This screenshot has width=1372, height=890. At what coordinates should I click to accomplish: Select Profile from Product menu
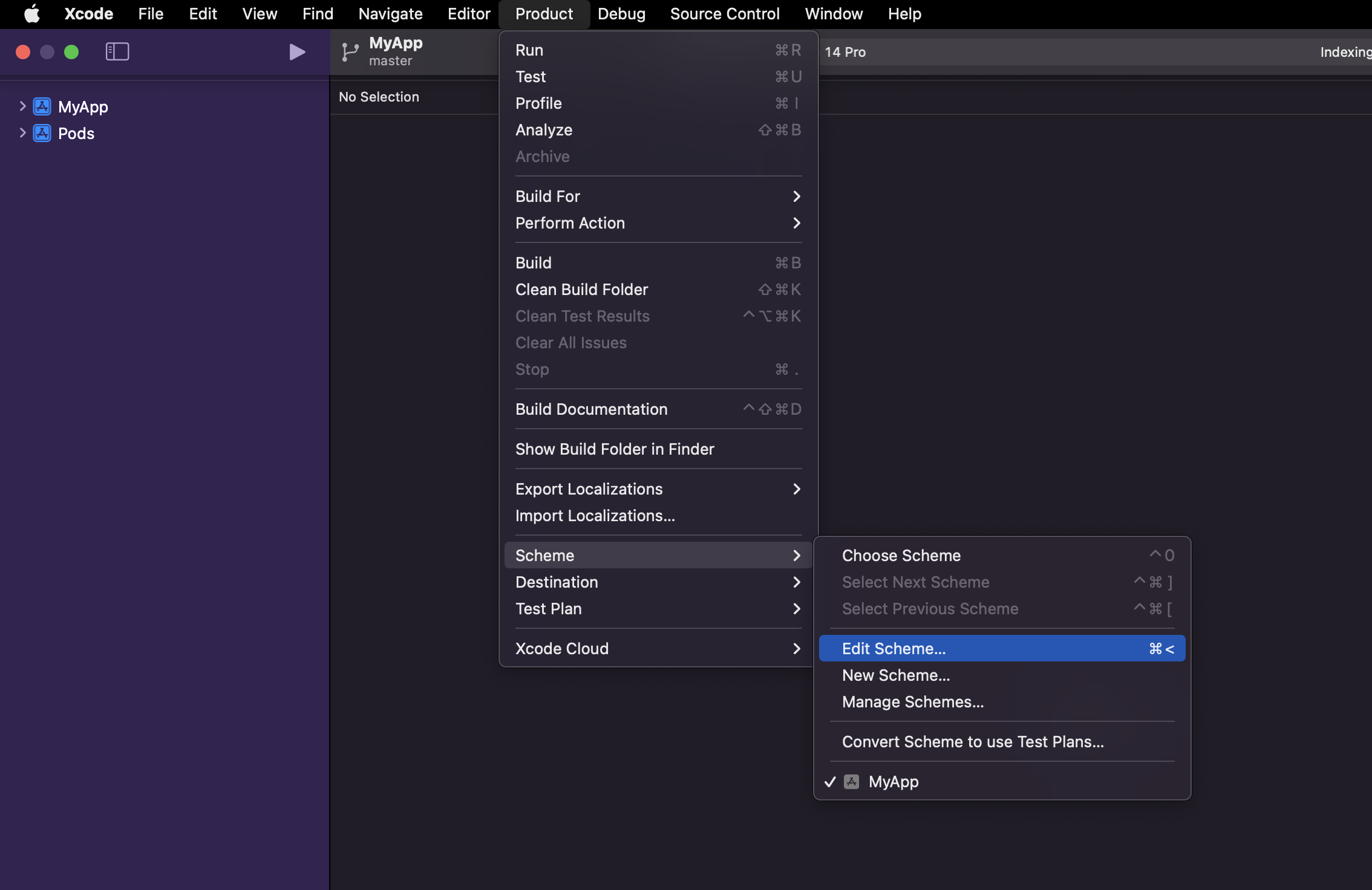click(x=658, y=103)
